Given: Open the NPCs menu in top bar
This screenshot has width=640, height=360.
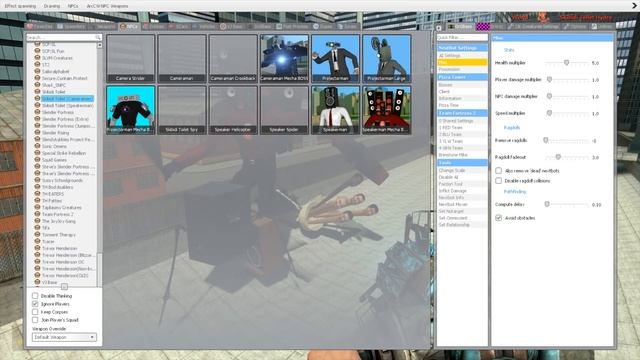Looking at the screenshot, I should tap(73, 6).
